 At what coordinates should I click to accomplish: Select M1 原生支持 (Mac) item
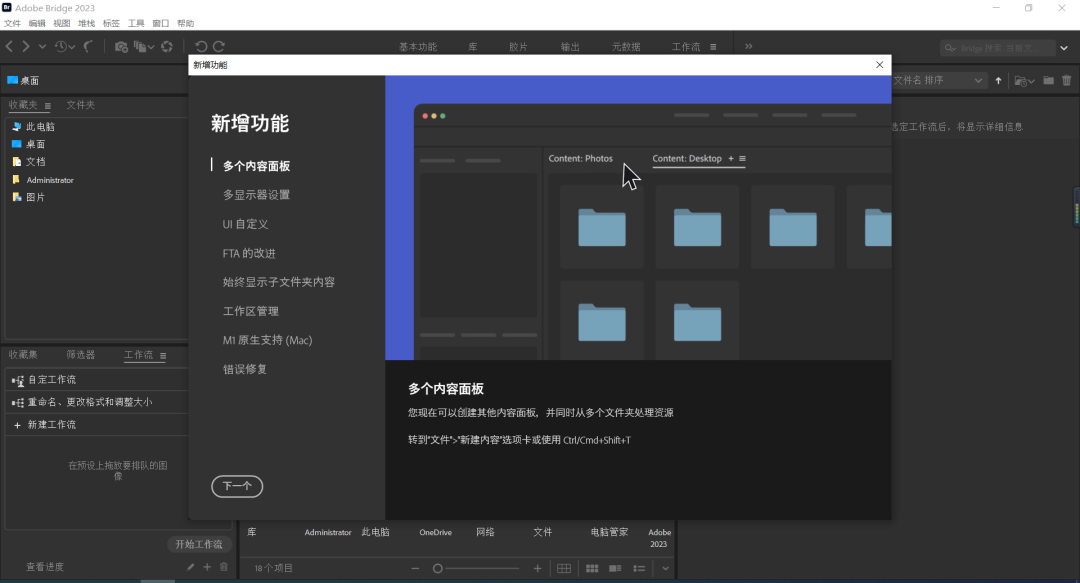[x=267, y=340]
